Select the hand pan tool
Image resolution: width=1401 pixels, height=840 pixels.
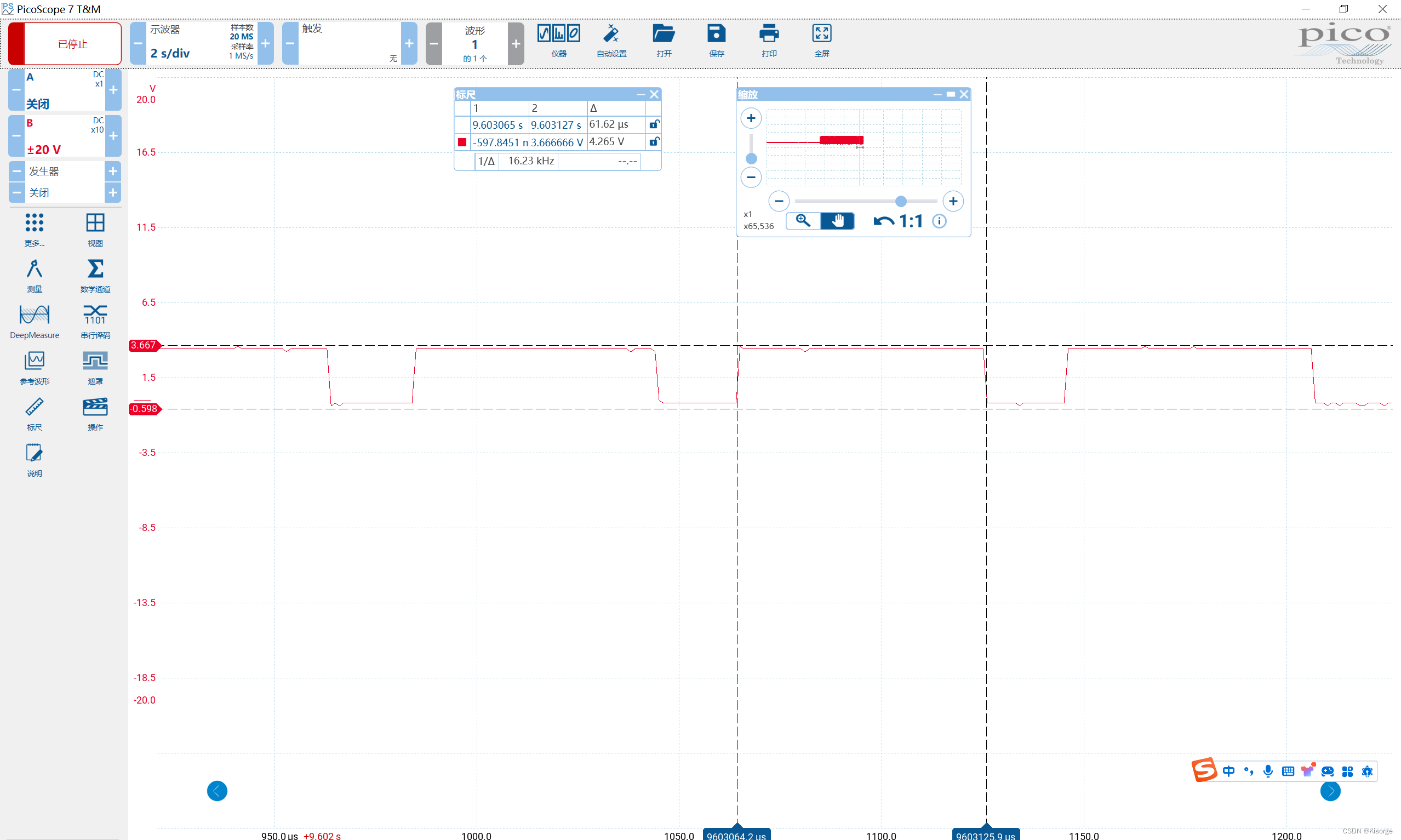(x=837, y=221)
